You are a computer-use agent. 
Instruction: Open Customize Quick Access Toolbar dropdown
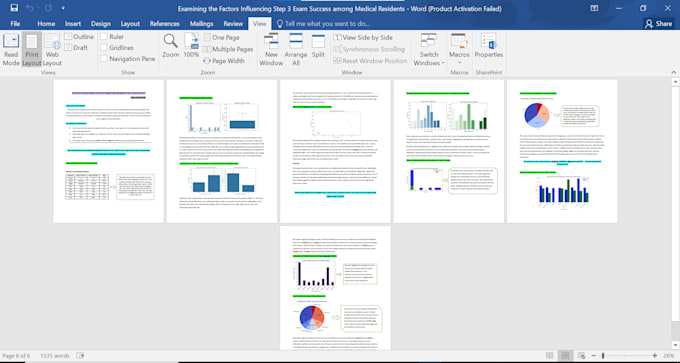coord(63,8)
